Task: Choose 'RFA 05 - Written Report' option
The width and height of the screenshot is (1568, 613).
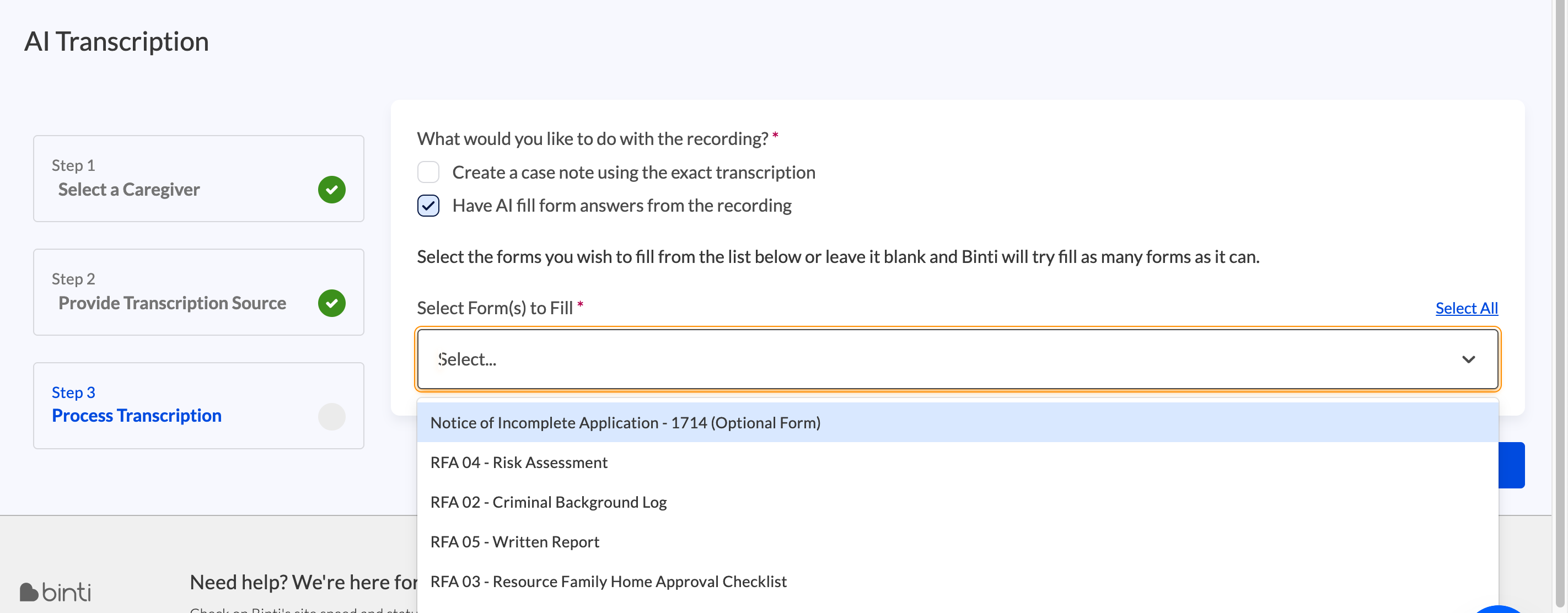Action: click(514, 542)
